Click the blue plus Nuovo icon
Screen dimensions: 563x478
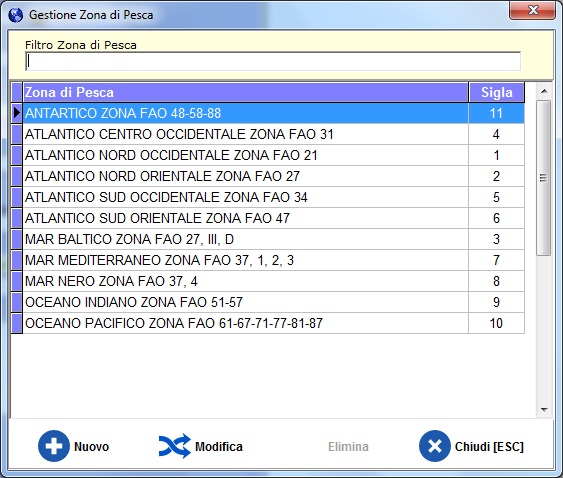(x=54, y=446)
